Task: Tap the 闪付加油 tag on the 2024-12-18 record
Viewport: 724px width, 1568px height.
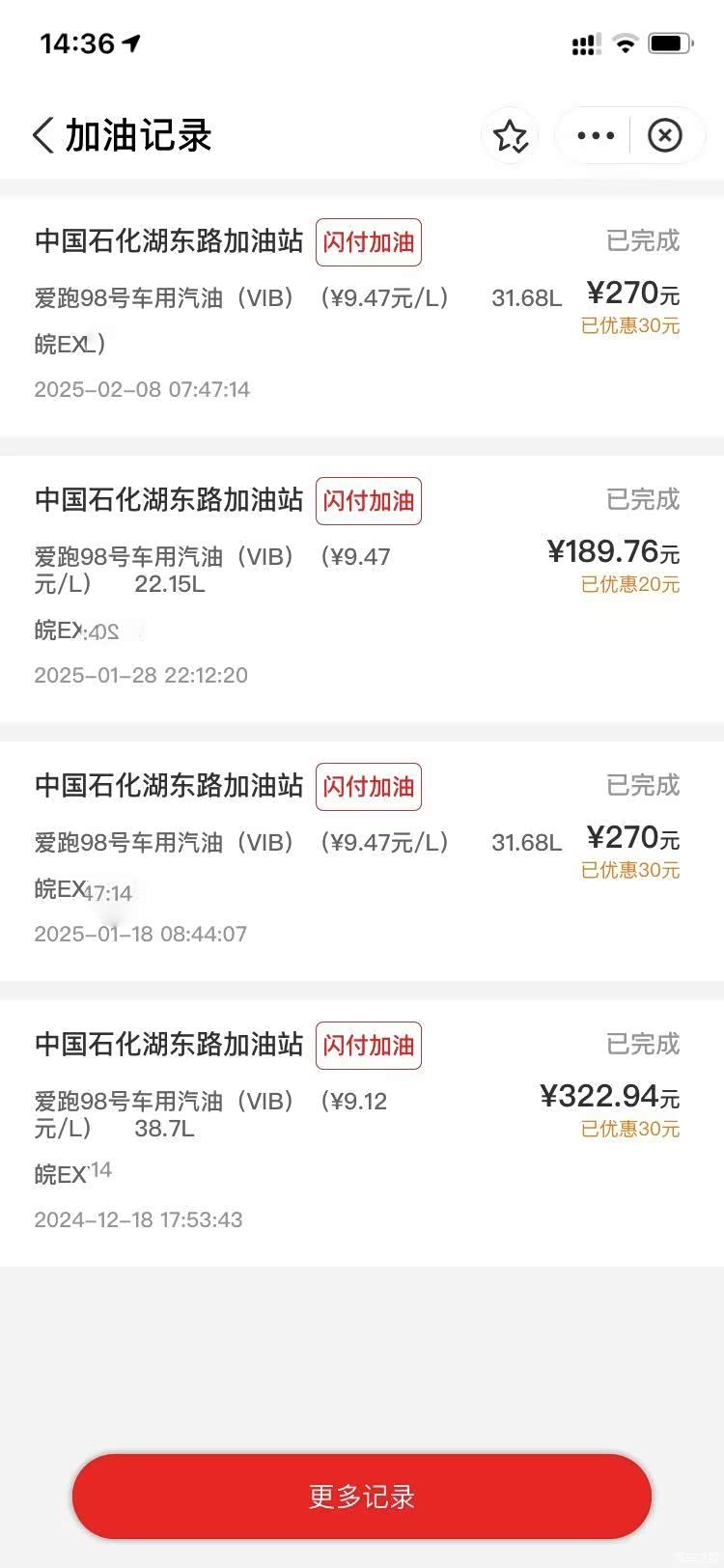Action: [369, 1046]
